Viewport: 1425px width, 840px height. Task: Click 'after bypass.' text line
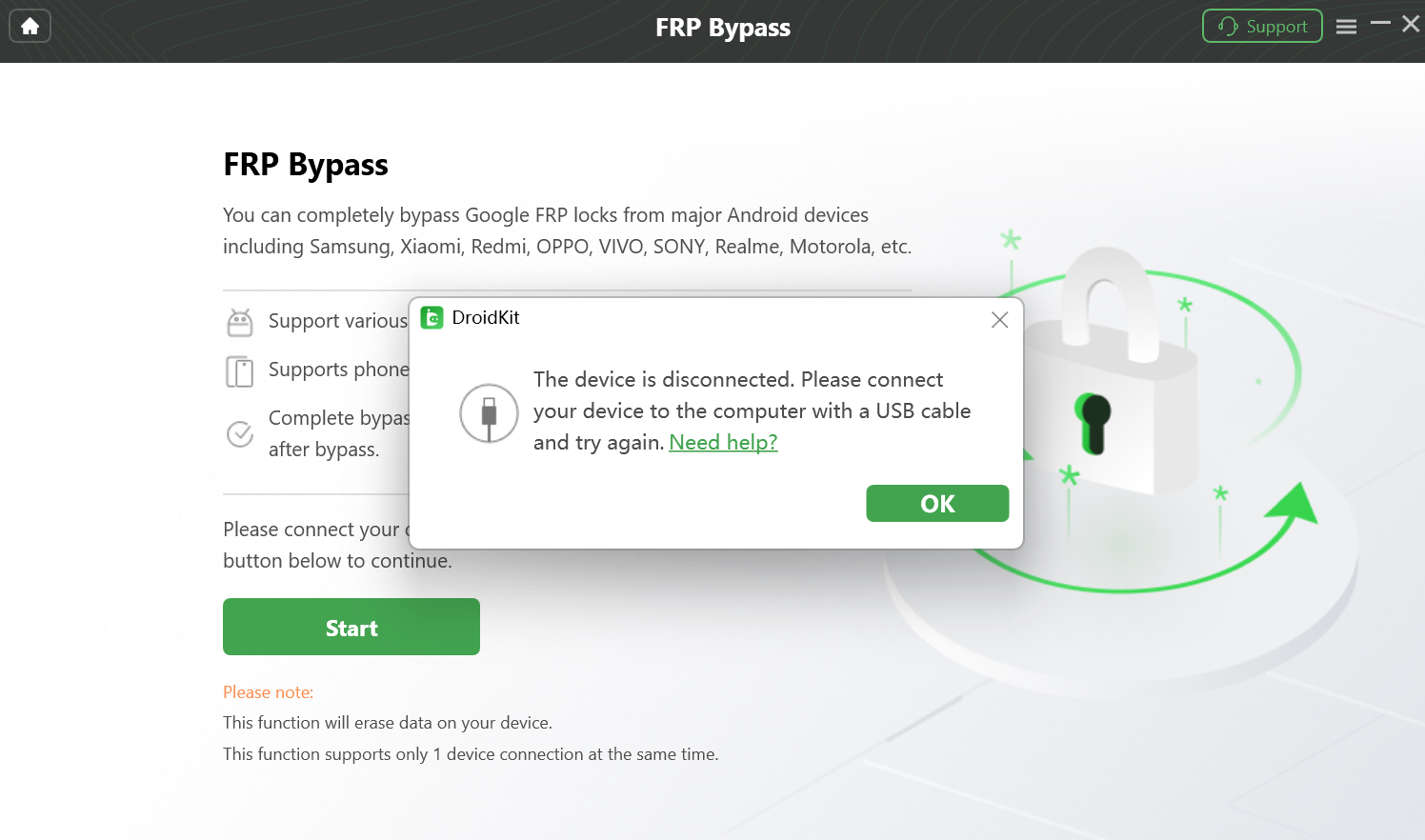(324, 450)
